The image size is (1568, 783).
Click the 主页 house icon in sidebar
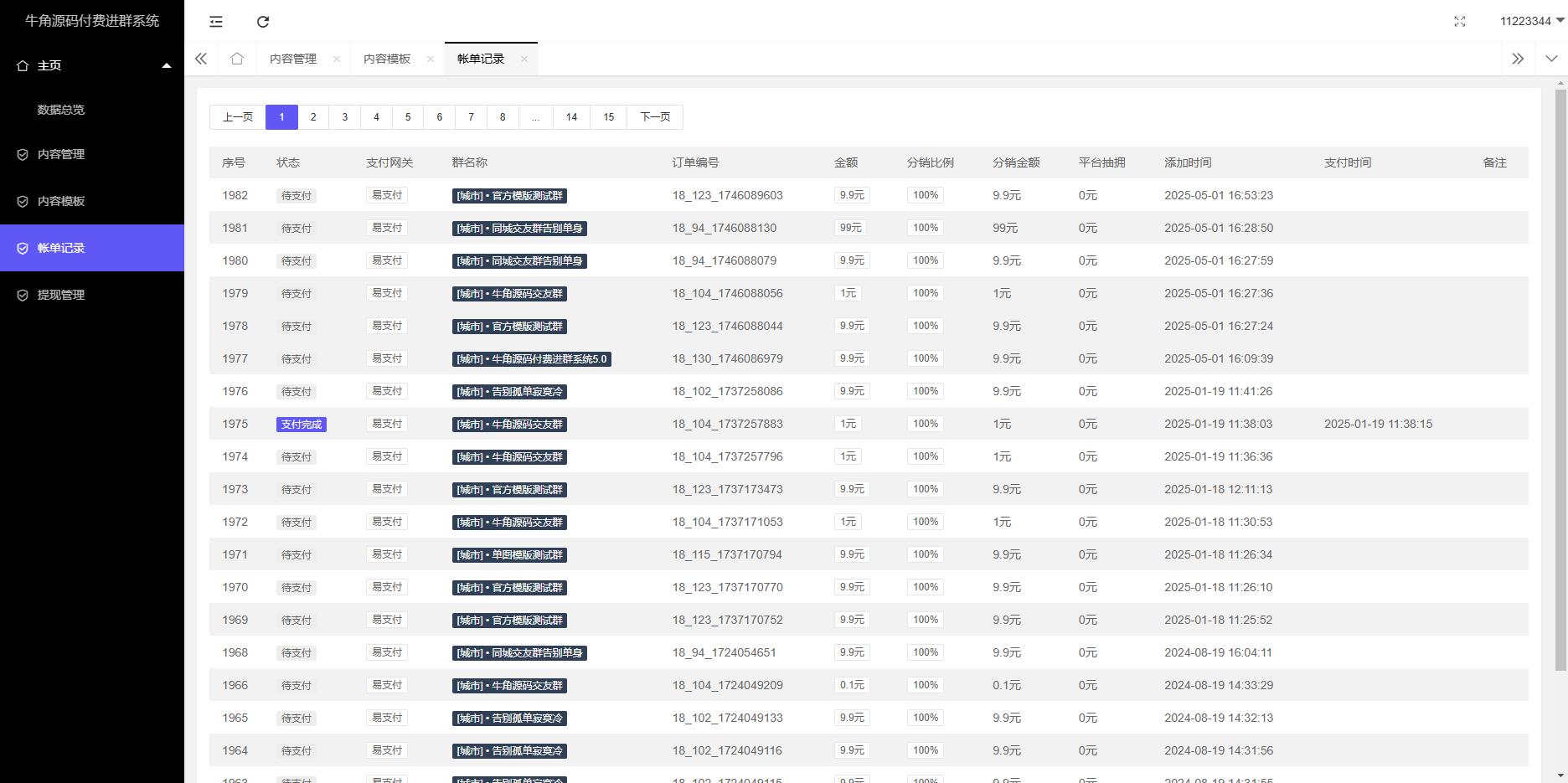pos(23,65)
